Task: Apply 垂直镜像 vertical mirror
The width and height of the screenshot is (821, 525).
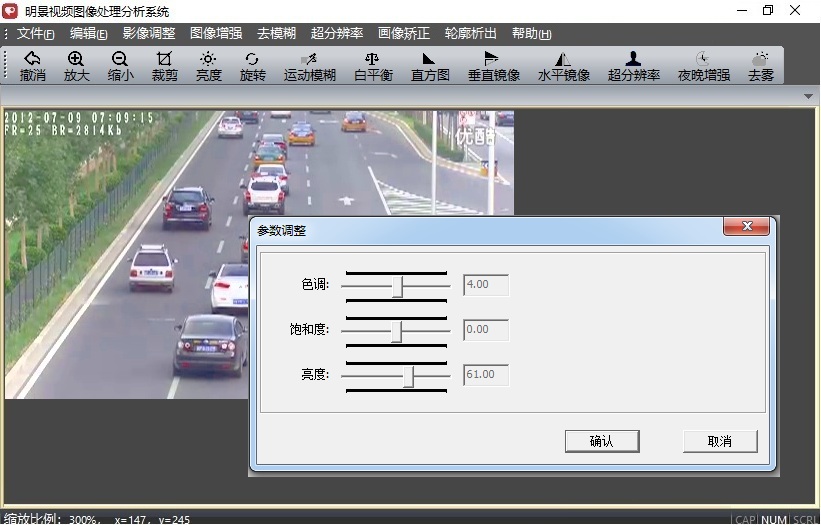Action: 493,66
